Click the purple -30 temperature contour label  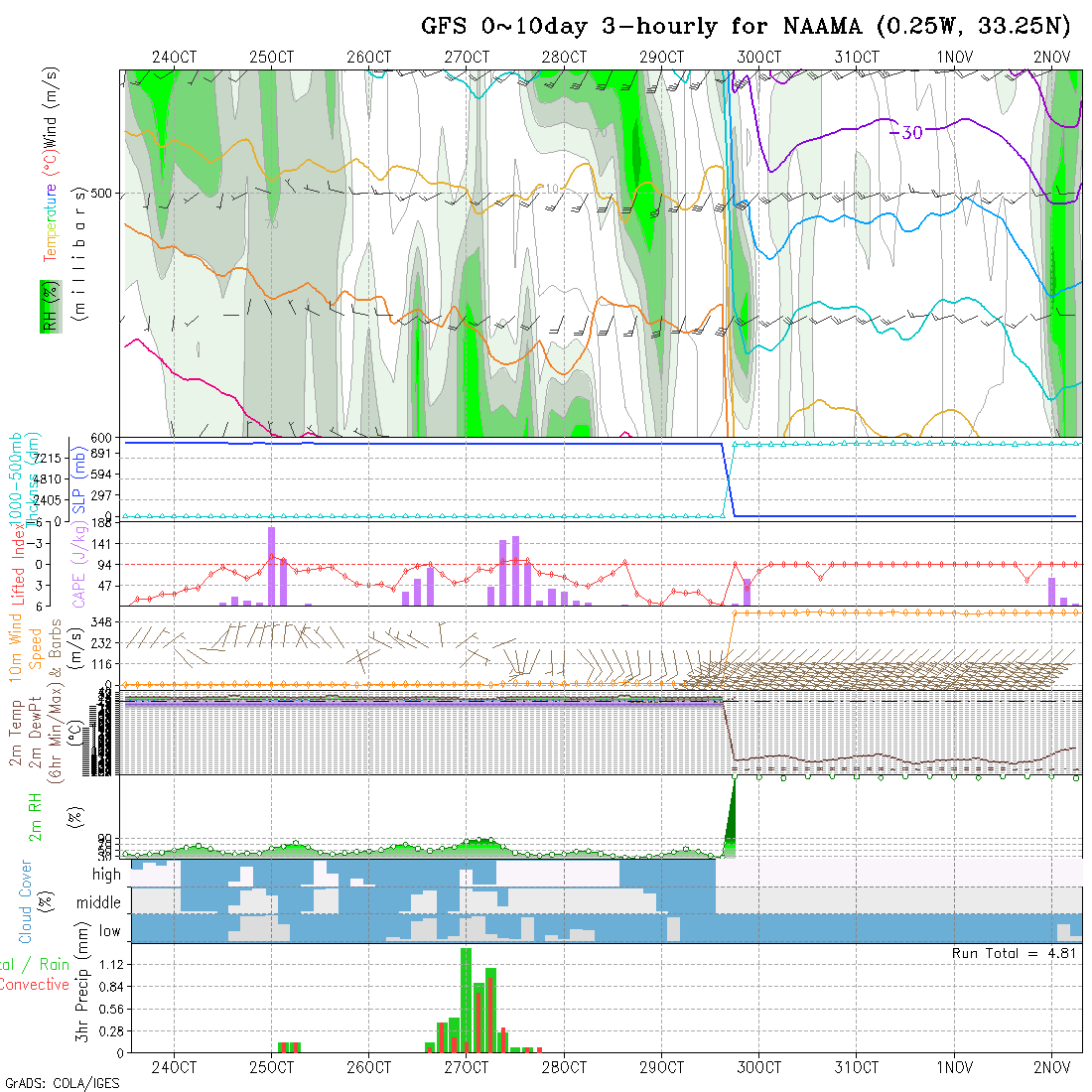pos(905,132)
